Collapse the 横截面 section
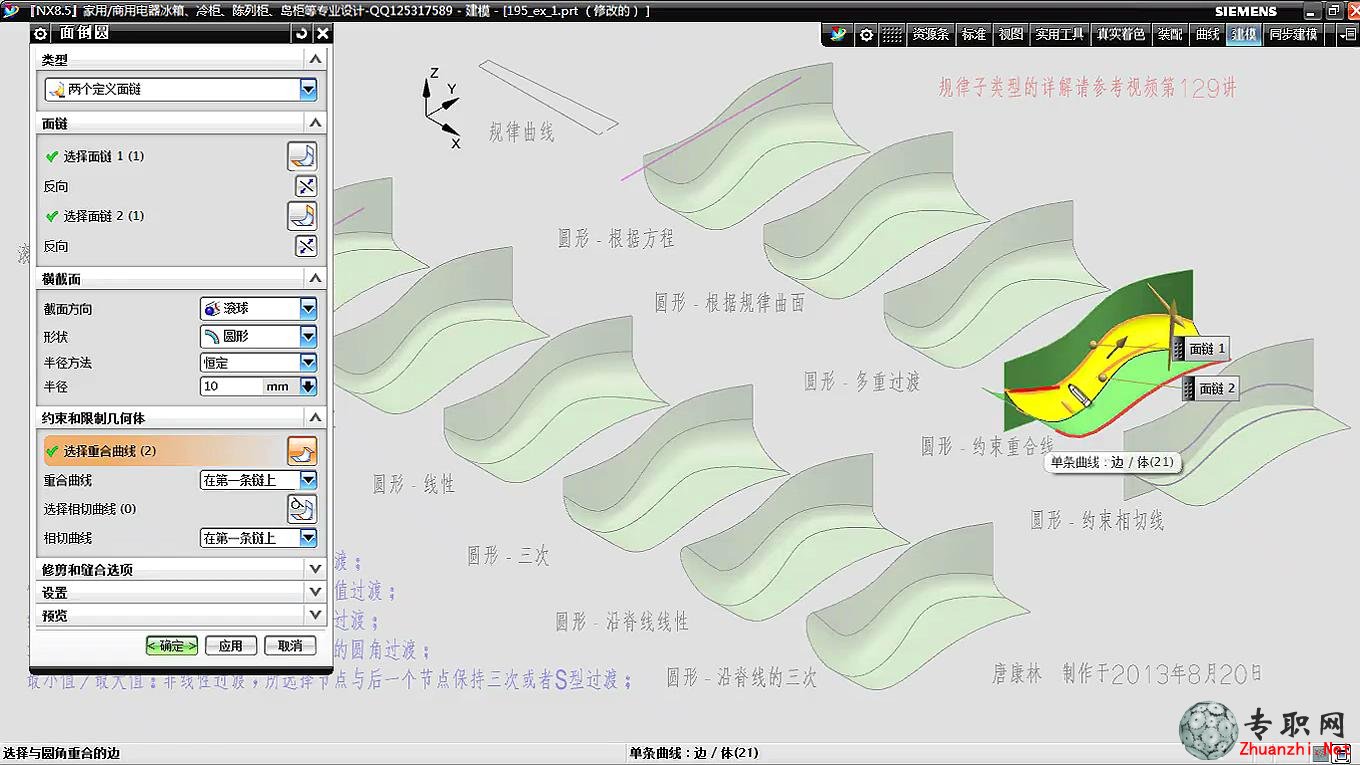Viewport: 1360px width, 765px height. point(316,278)
